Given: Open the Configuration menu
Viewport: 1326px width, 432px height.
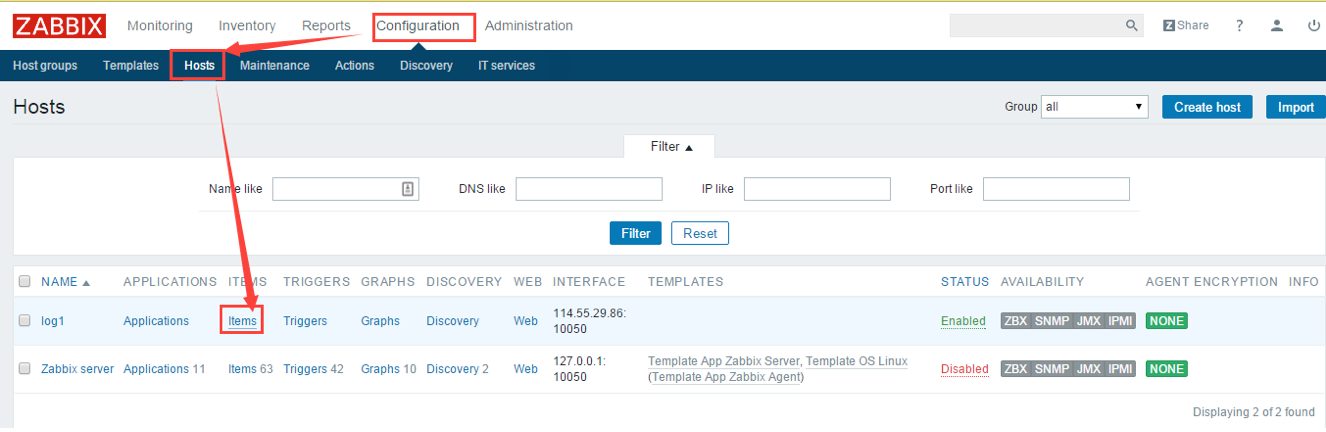Looking at the screenshot, I should click(418, 26).
